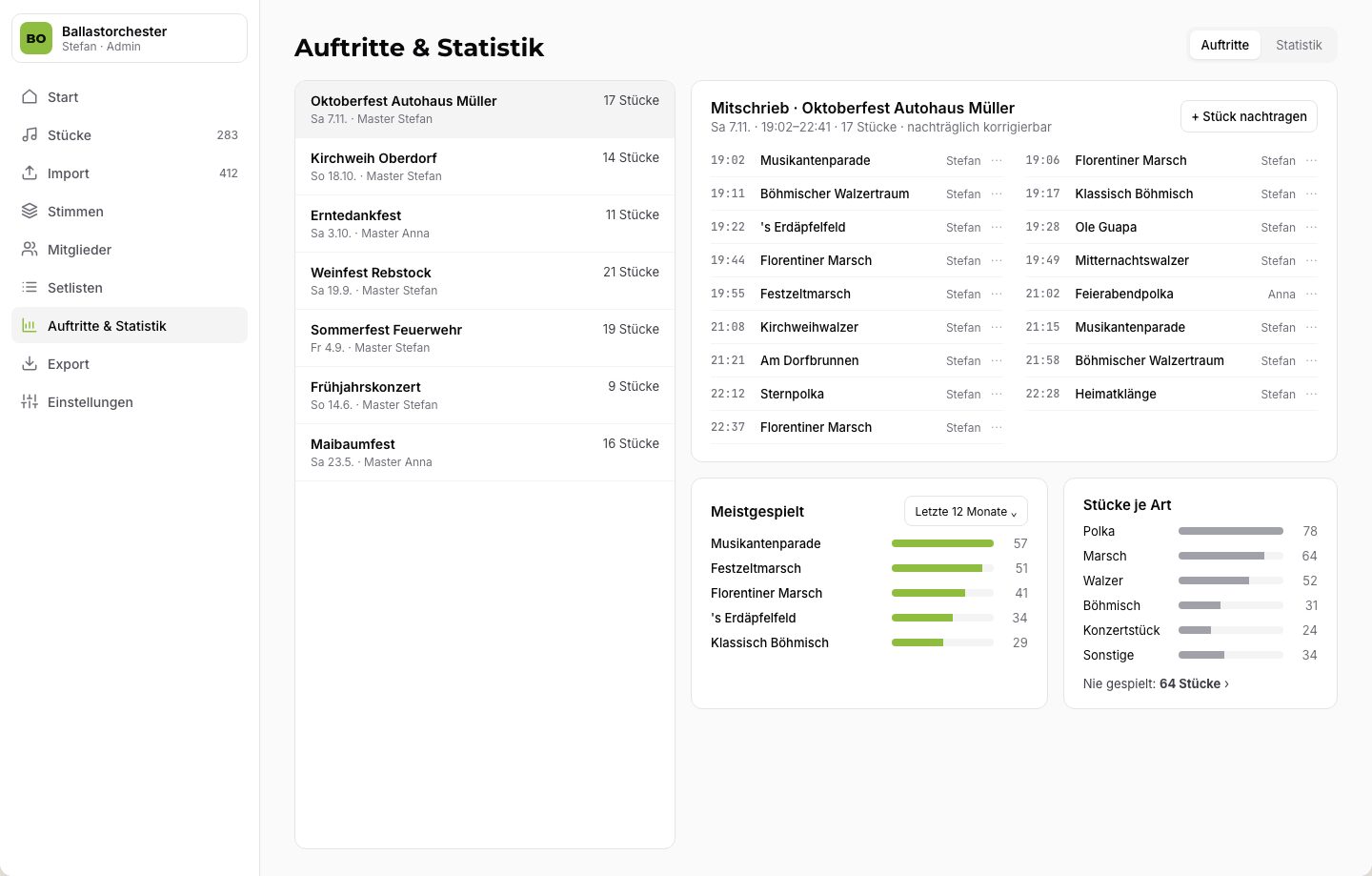Open the more menu for 22:28 Heimatklänge

click(x=1311, y=394)
